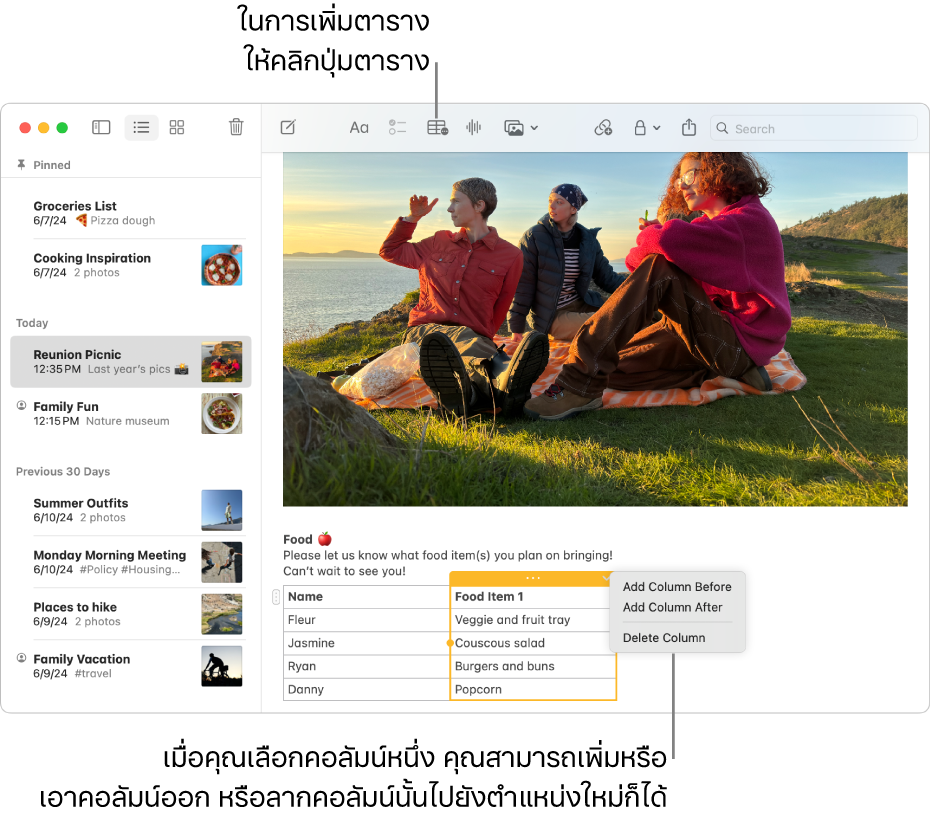Click the Places to hike thumbnail
931x814 pixels.
[221, 614]
